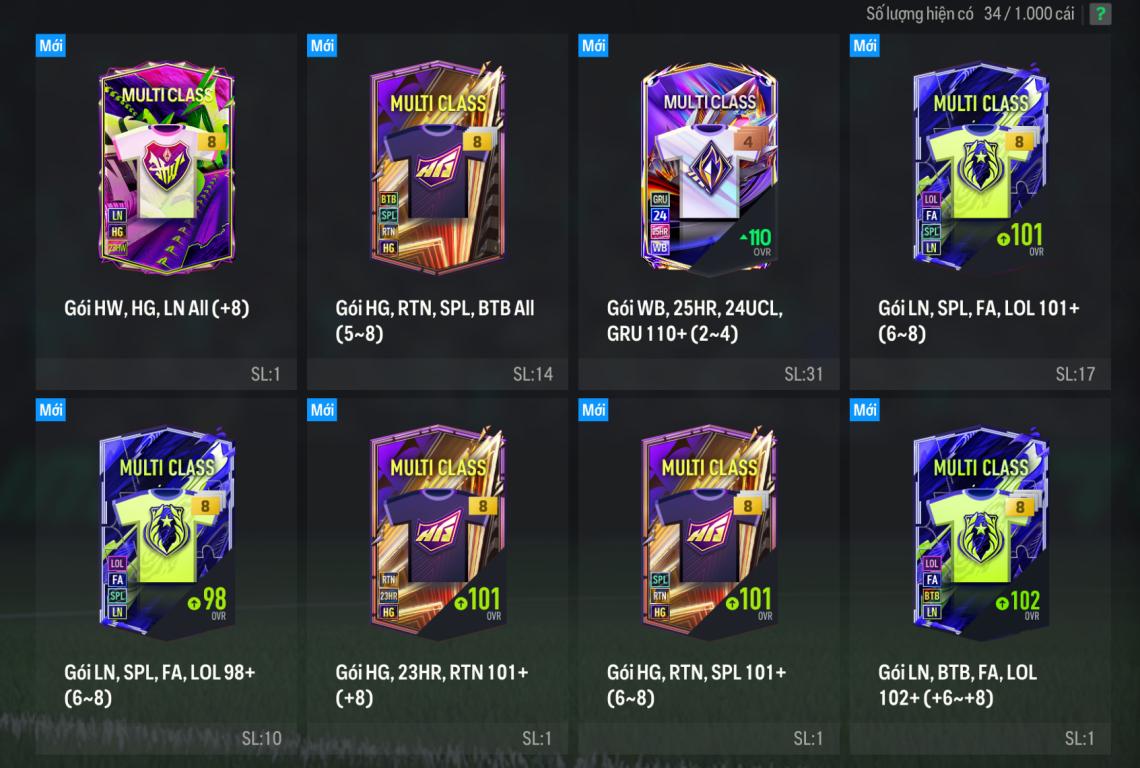The height and width of the screenshot is (768, 1140).
Task: Click the Mới badge on the LN, BTB, FA pack
Action: pyautogui.click(x=864, y=409)
